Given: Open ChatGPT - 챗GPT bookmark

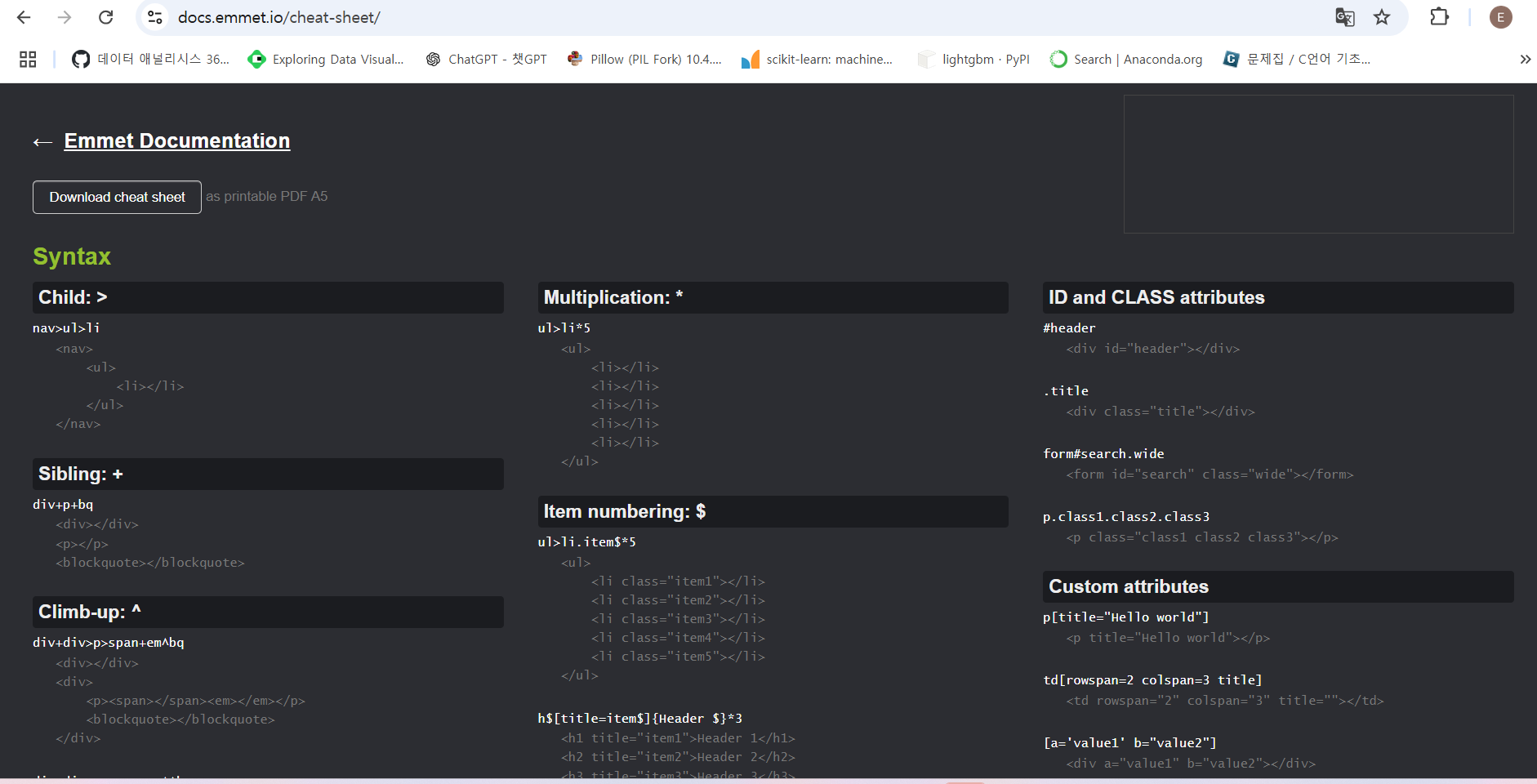Looking at the screenshot, I should coord(486,59).
